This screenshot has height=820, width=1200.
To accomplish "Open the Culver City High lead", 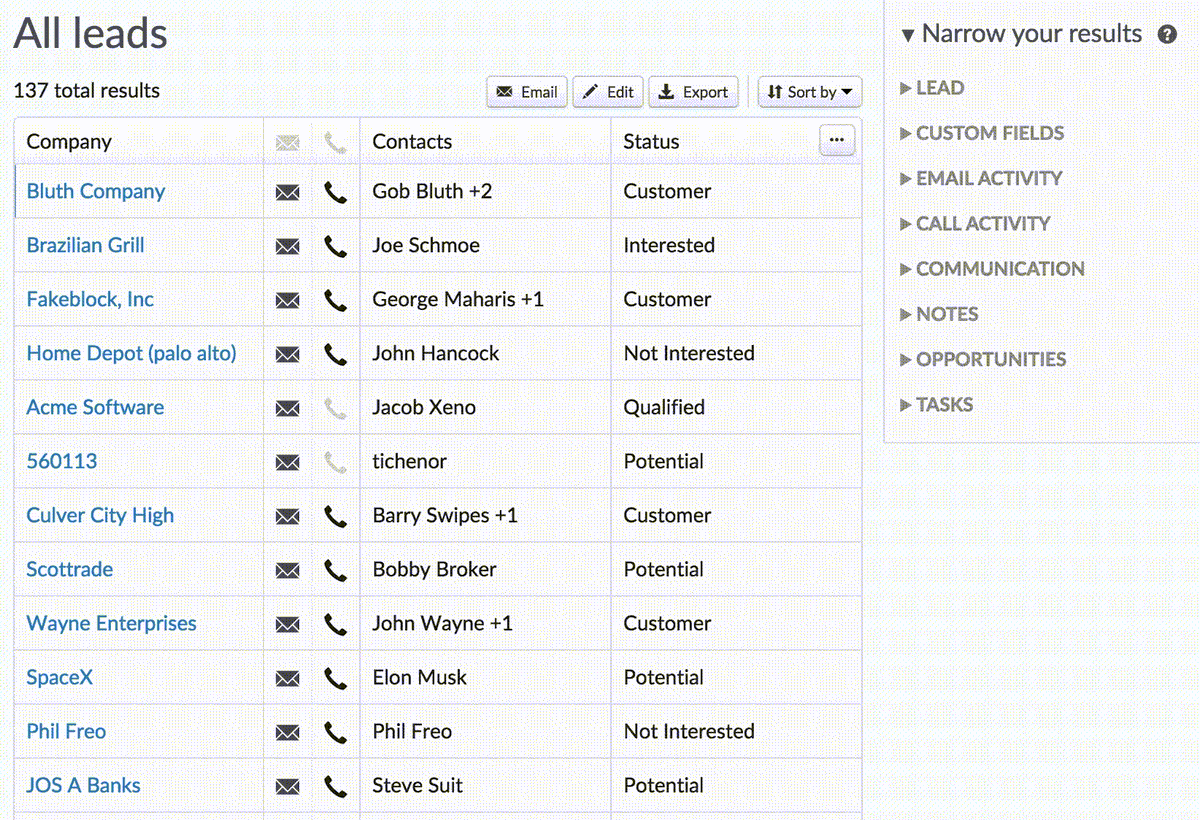I will click(x=100, y=515).
